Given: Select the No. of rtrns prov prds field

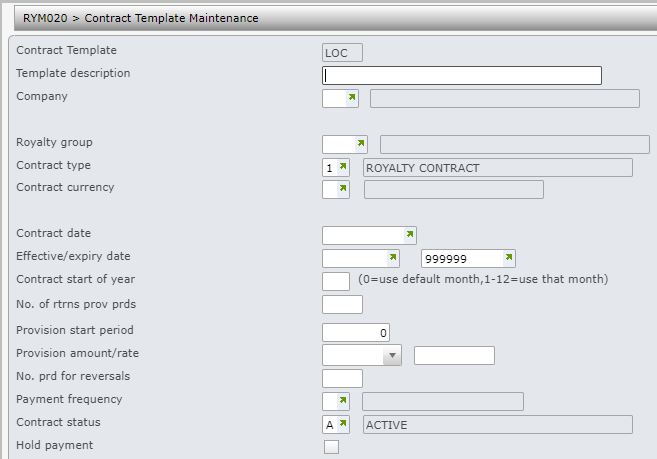Looking at the screenshot, I should (342, 304).
